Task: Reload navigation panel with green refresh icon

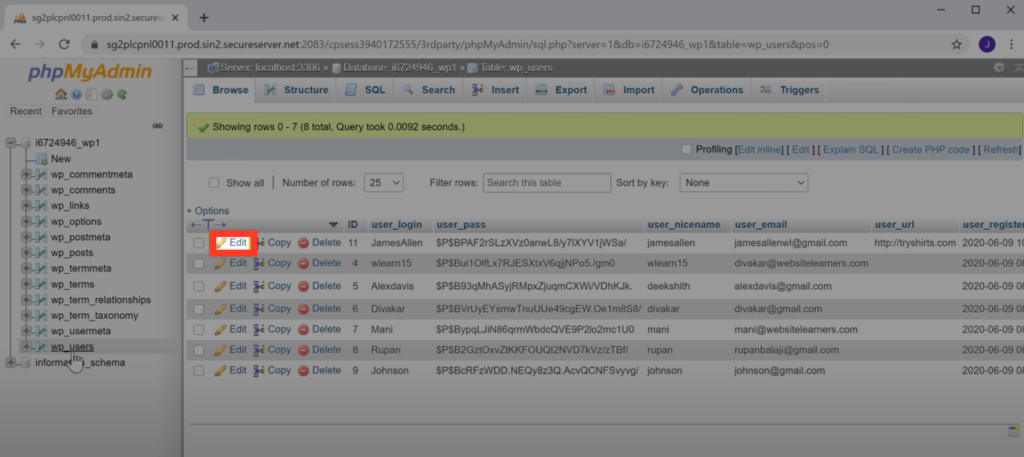Action: coord(122,95)
